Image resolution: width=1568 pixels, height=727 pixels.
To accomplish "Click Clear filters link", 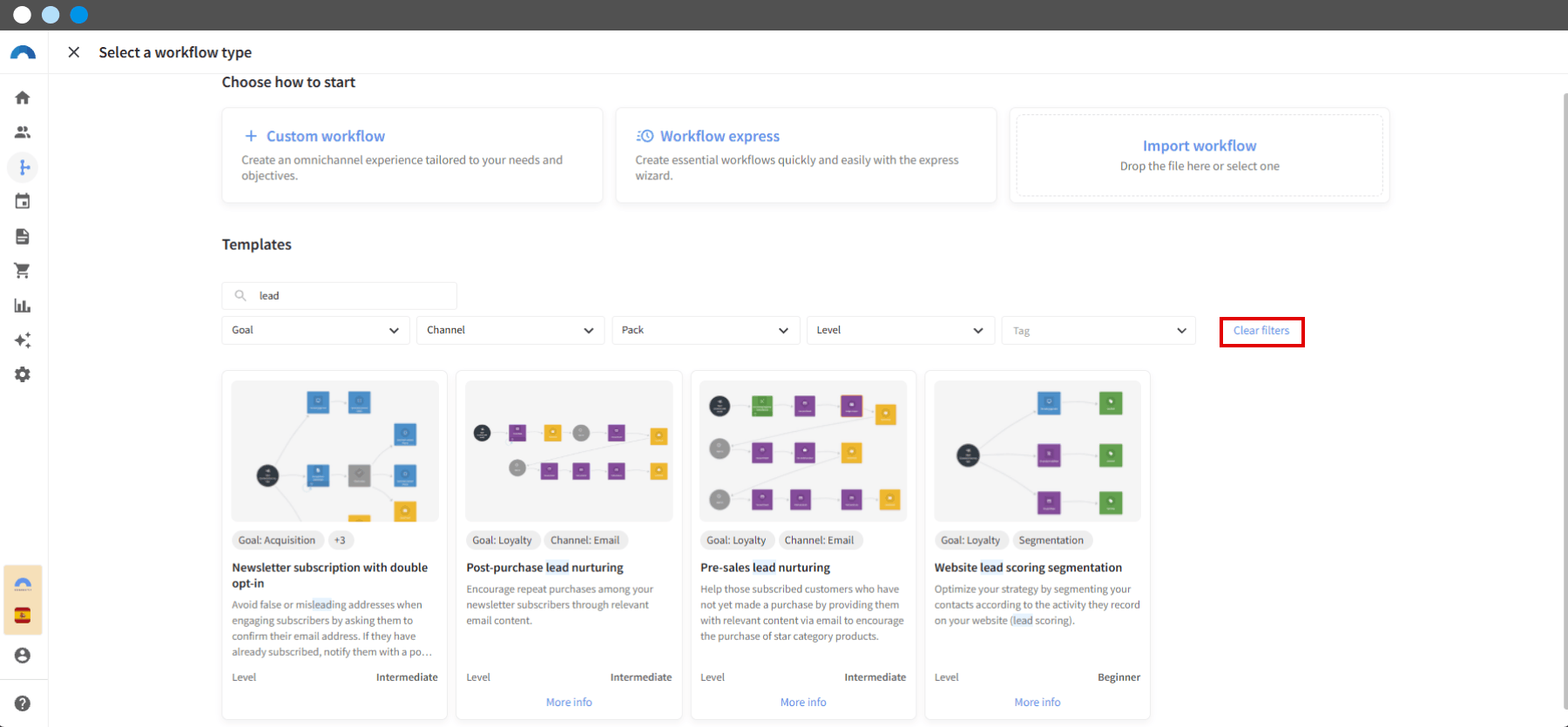I will tap(1261, 331).
